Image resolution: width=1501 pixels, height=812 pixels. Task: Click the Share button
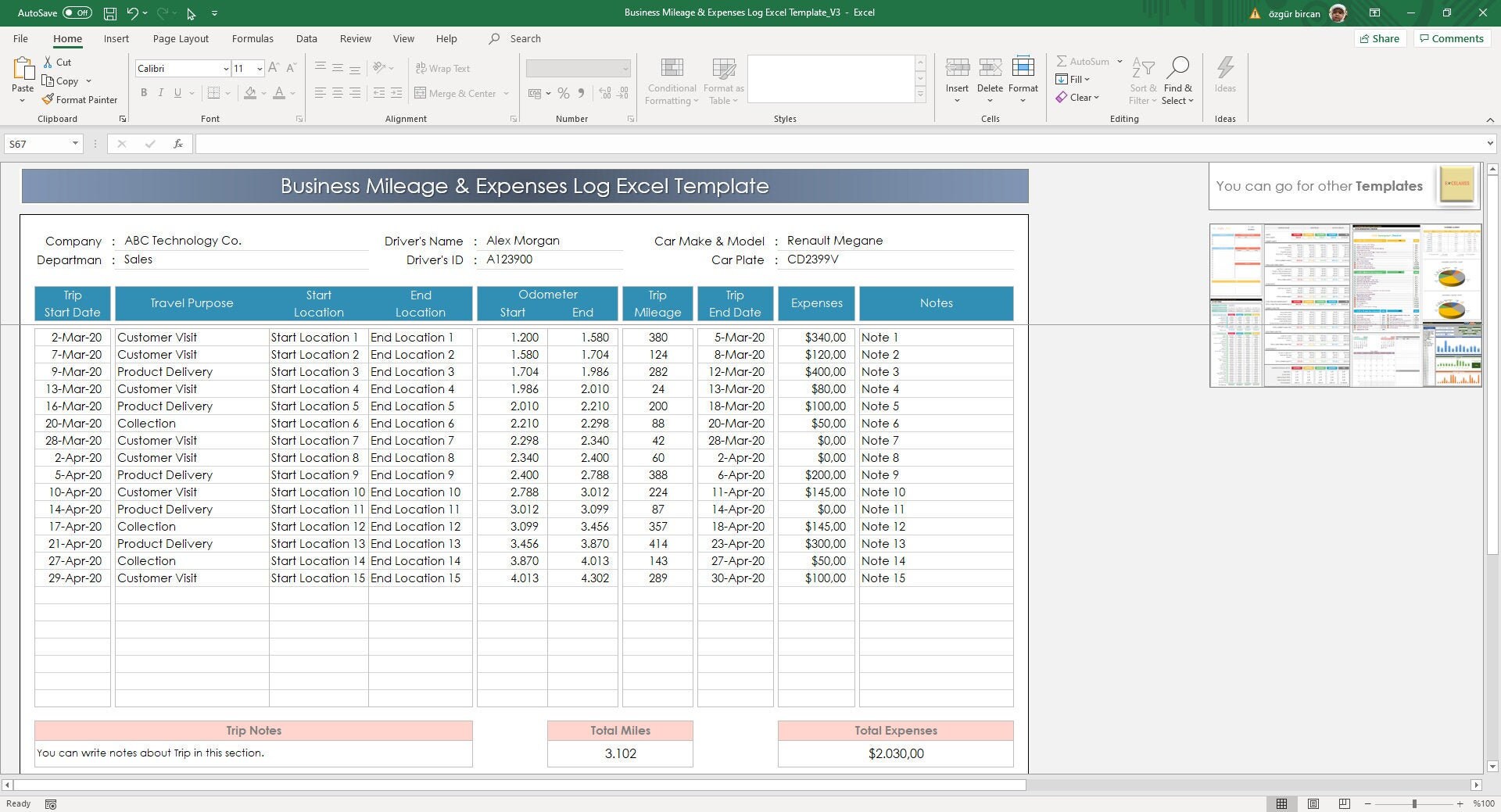coord(1380,38)
